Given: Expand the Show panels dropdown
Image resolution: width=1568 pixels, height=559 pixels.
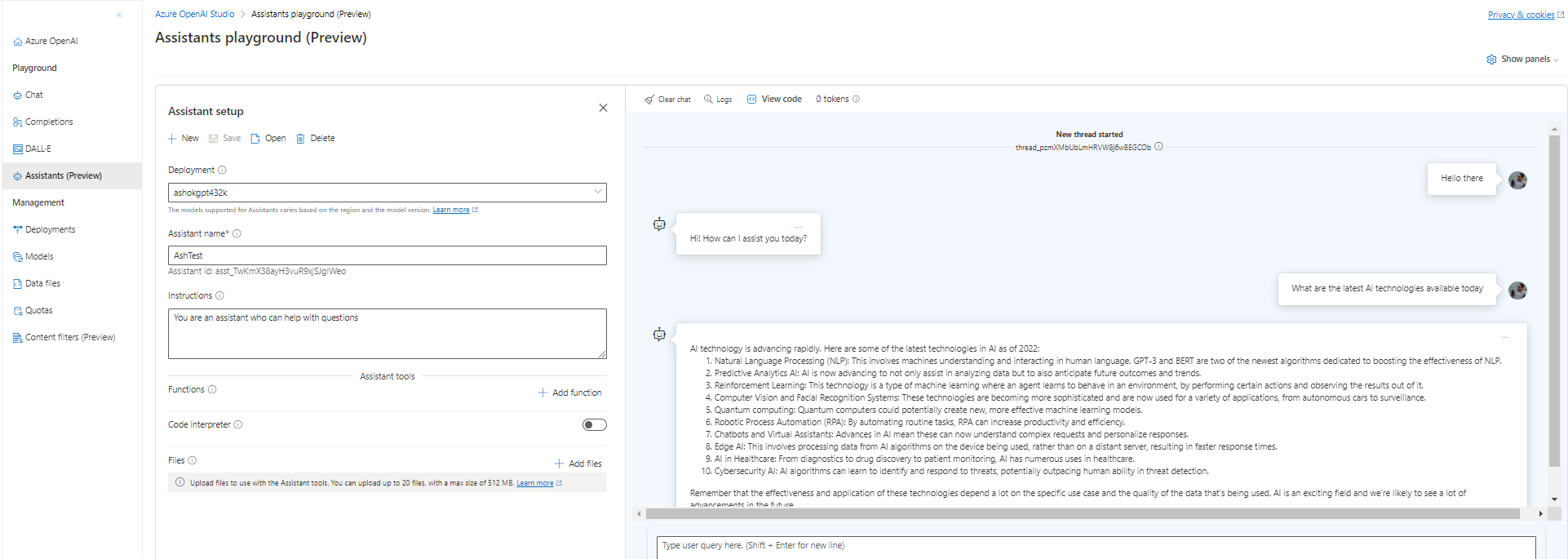Looking at the screenshot, I should point(1522,59).
